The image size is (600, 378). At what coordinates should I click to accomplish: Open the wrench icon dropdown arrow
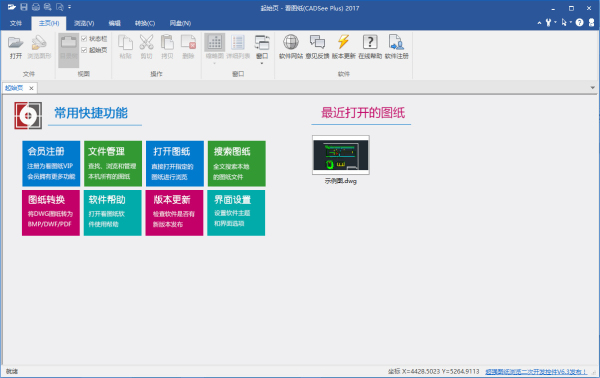[x=555, y=23]
